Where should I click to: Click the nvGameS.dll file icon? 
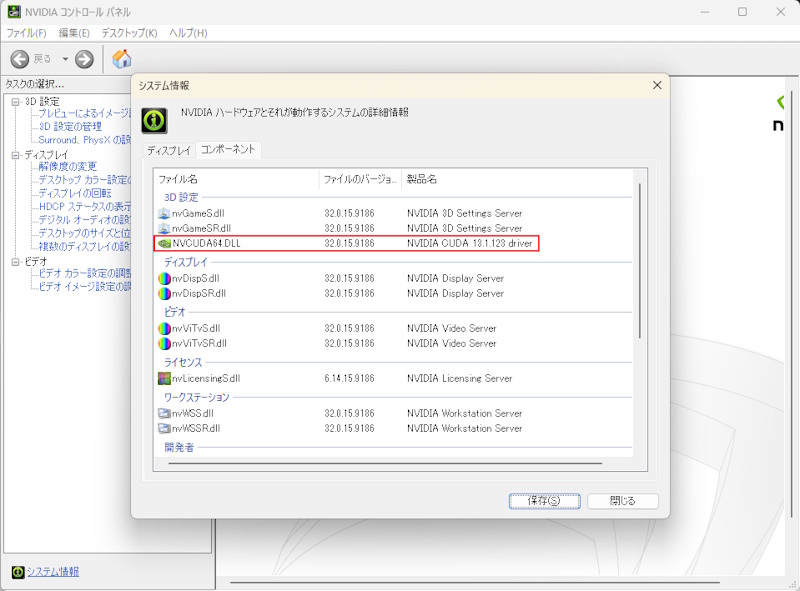pos(164,214)
